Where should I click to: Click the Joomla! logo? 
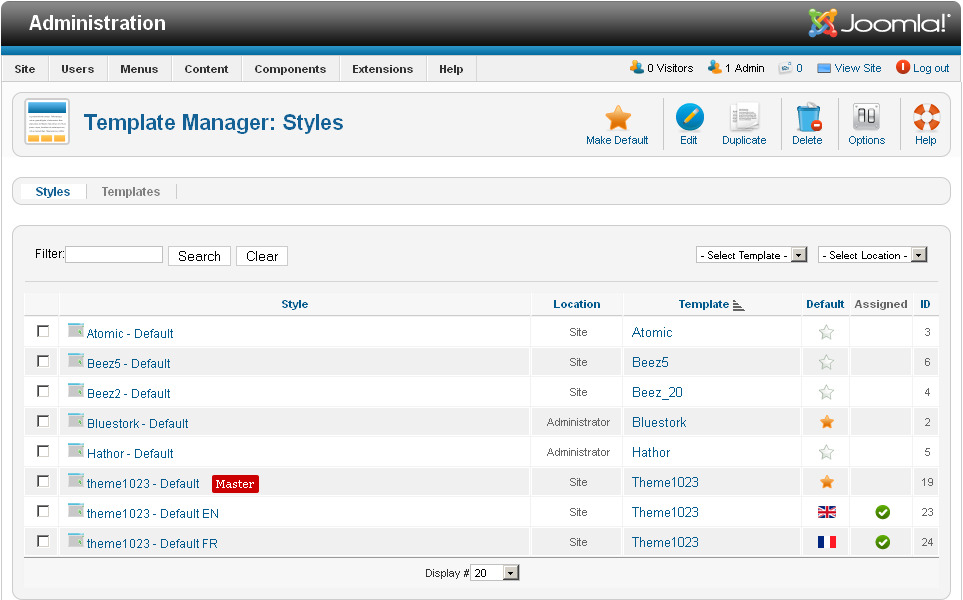click(x=879, y=23)
